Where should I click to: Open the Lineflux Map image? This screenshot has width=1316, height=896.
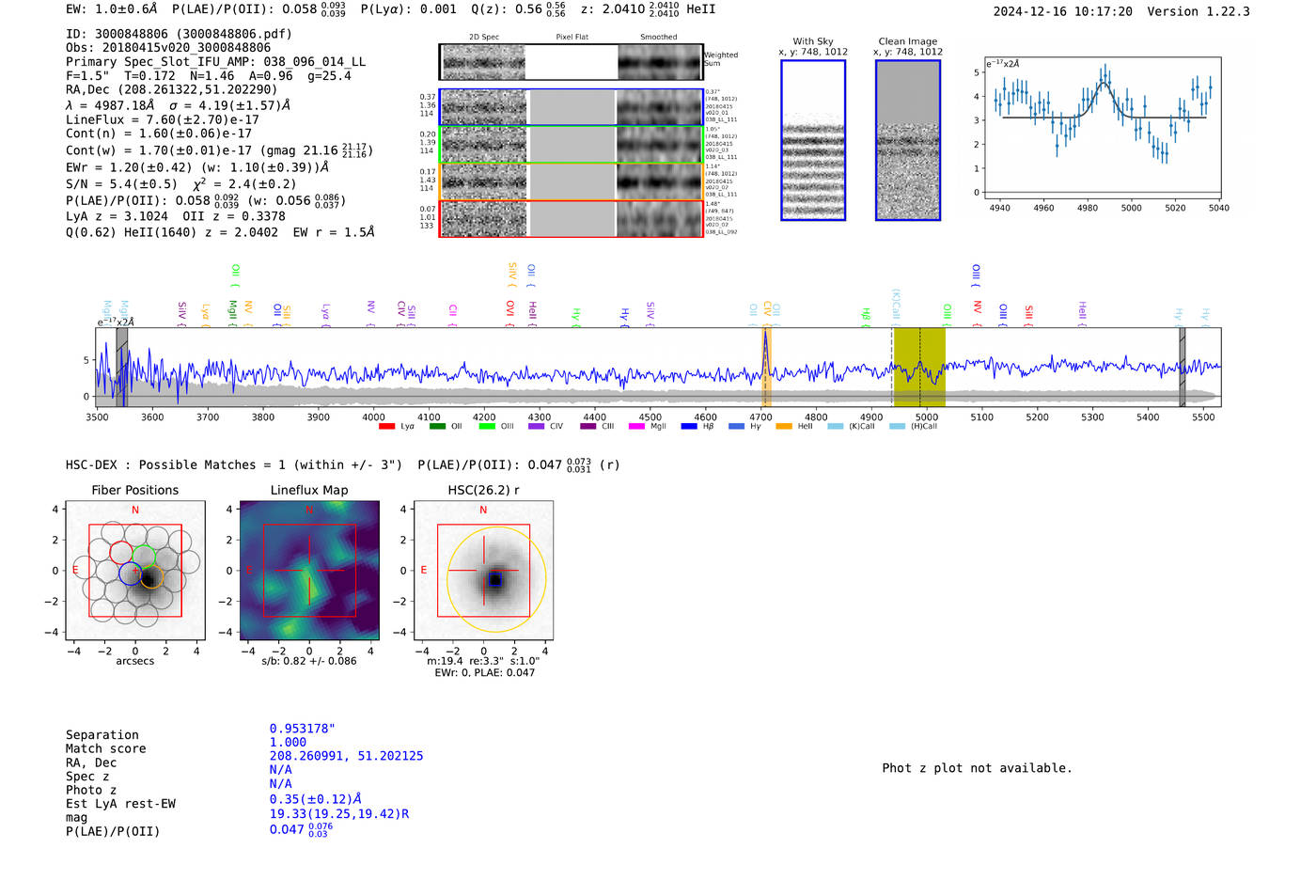tap(309, 570)
